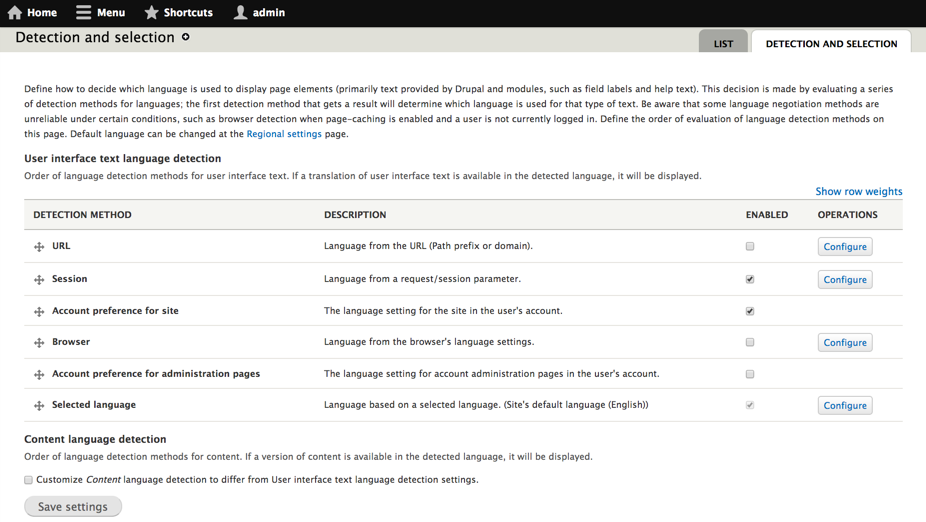Click the Session row drag handle
The height and width of the screenshot is (522, 926).
39,280
